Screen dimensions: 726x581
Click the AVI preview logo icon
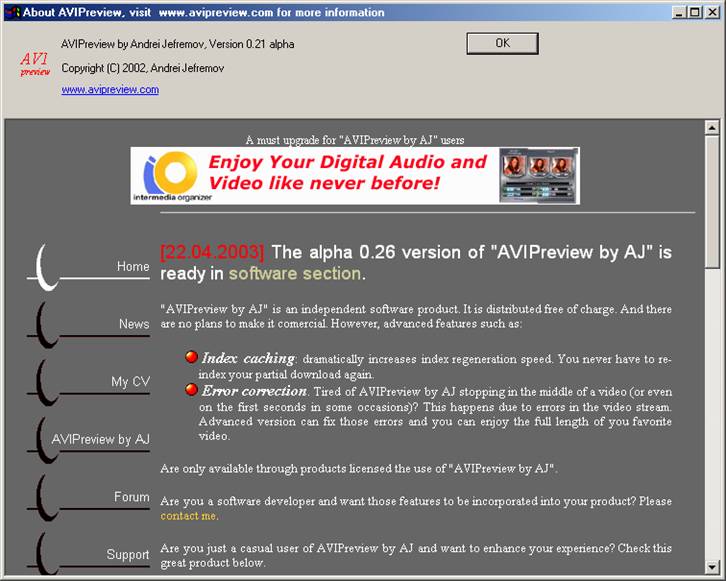point(35,64)
